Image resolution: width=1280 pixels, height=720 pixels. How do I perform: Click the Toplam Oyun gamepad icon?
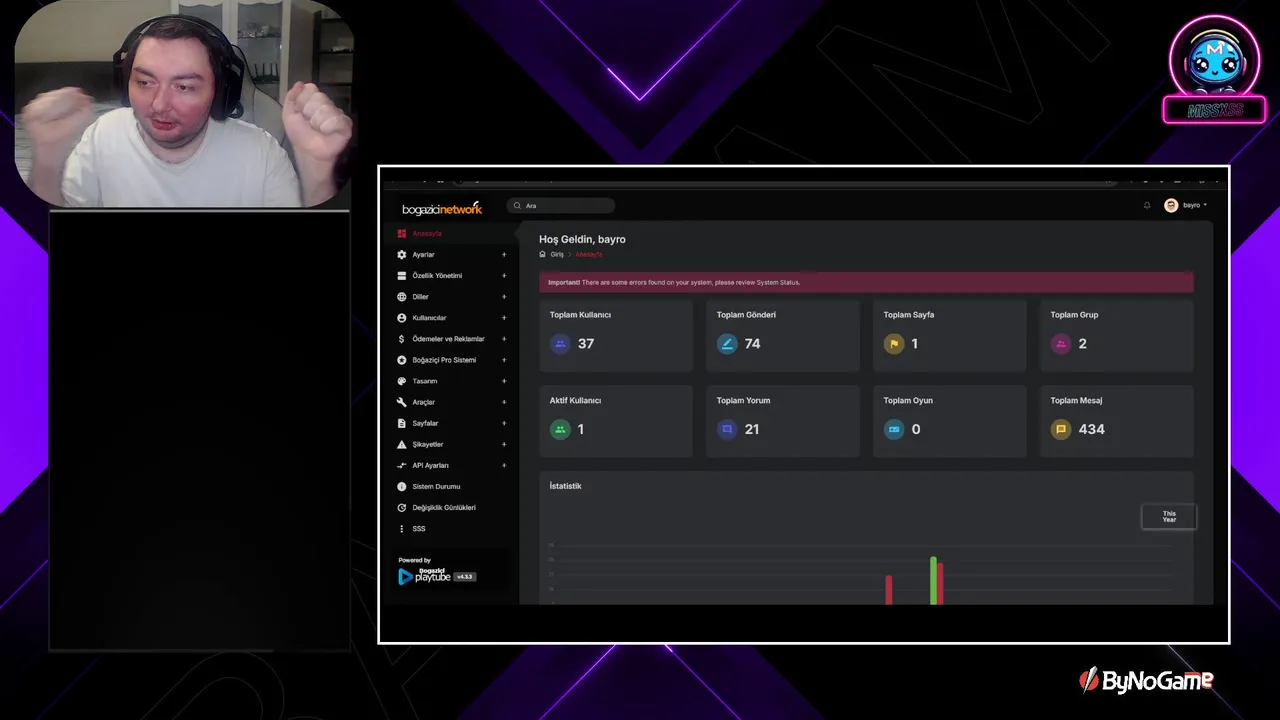tap(894, 429)
